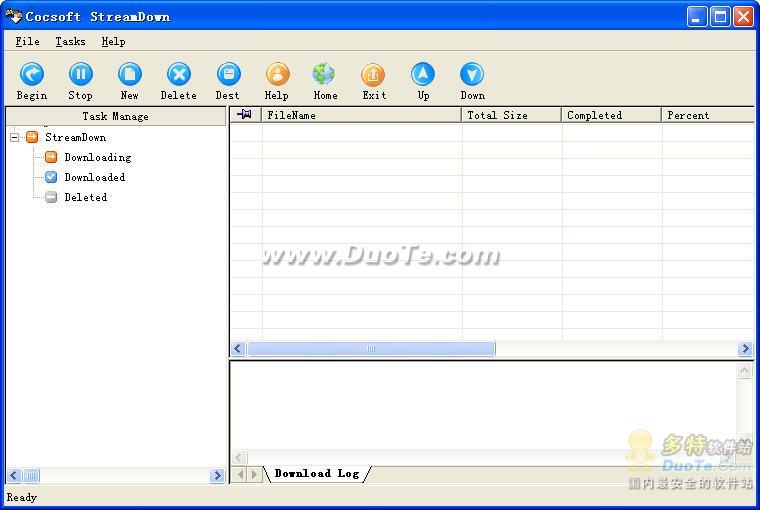Image resolution: width=760 pixels, height=510 pixels.
Task: Click task tree scrollbar left arrow
Action: coord(14,476)
